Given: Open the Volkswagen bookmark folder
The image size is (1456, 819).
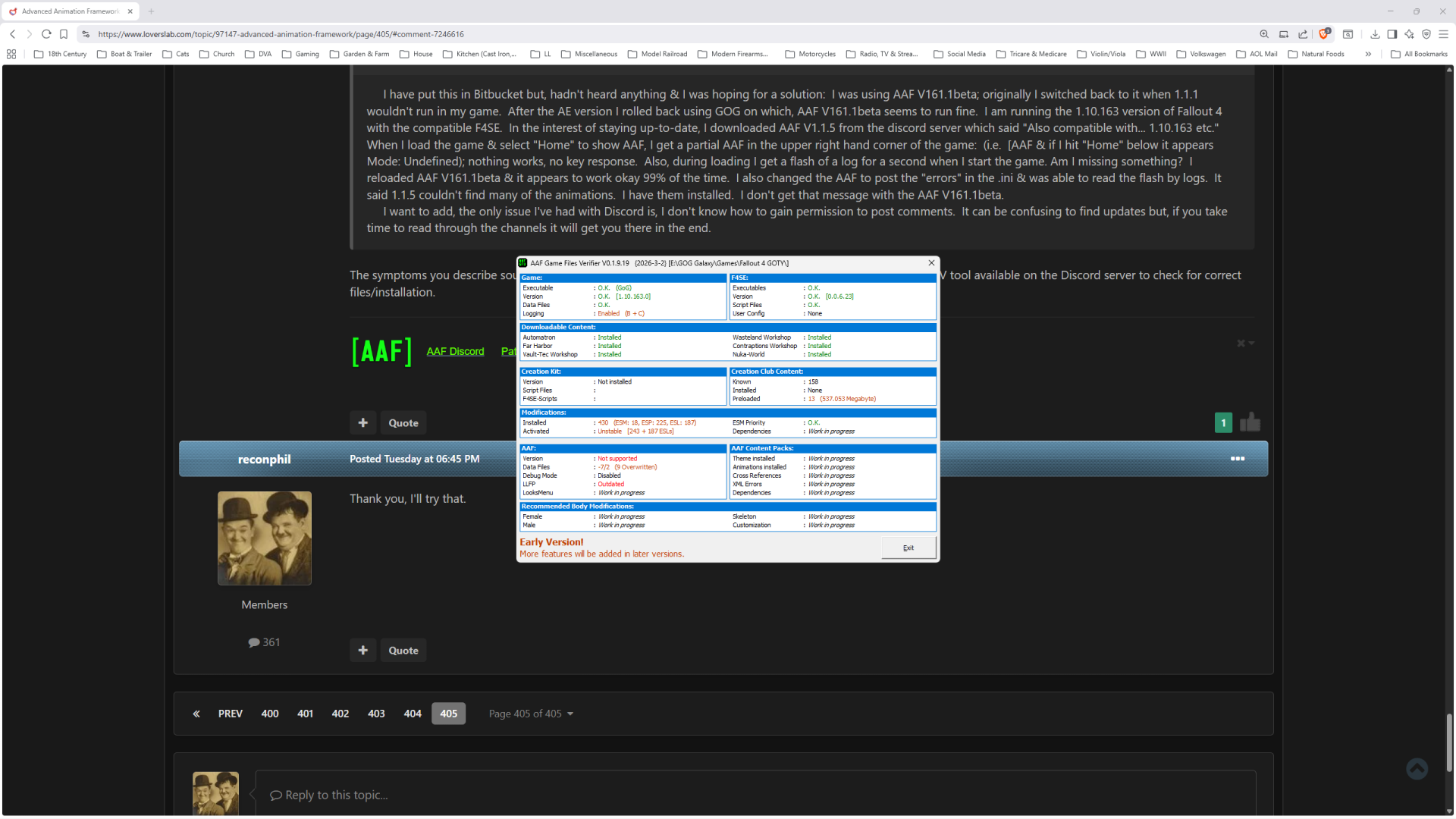Looking at the screenshot, I should point(1201,54).
